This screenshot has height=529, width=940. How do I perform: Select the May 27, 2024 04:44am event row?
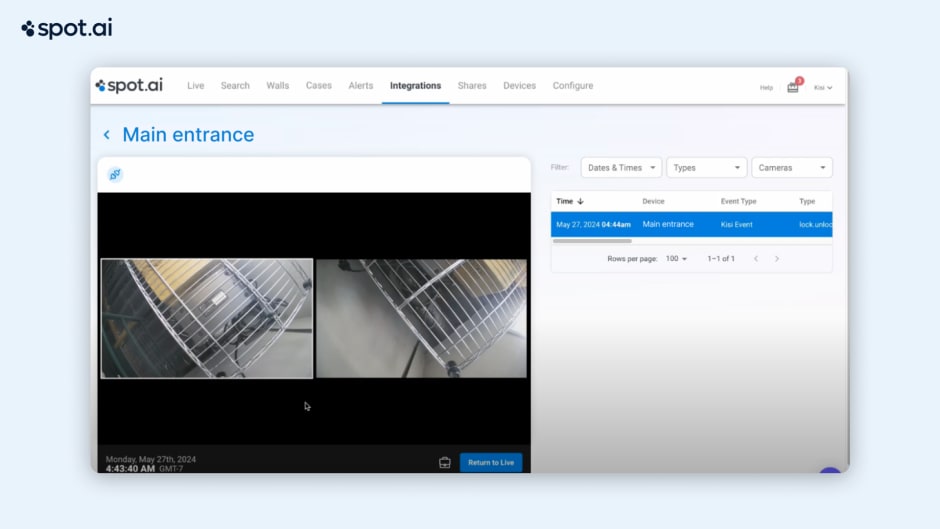pos(691,224)
